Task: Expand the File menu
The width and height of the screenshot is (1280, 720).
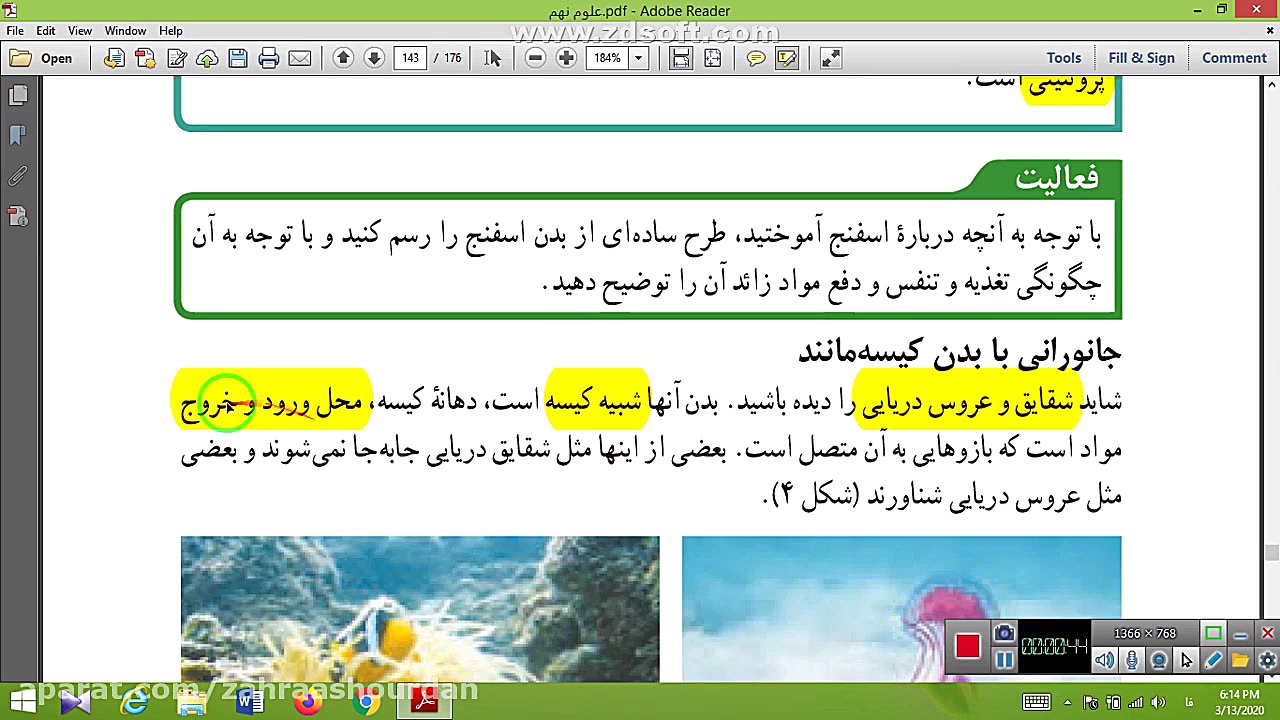Action: (x=15, y=30)
